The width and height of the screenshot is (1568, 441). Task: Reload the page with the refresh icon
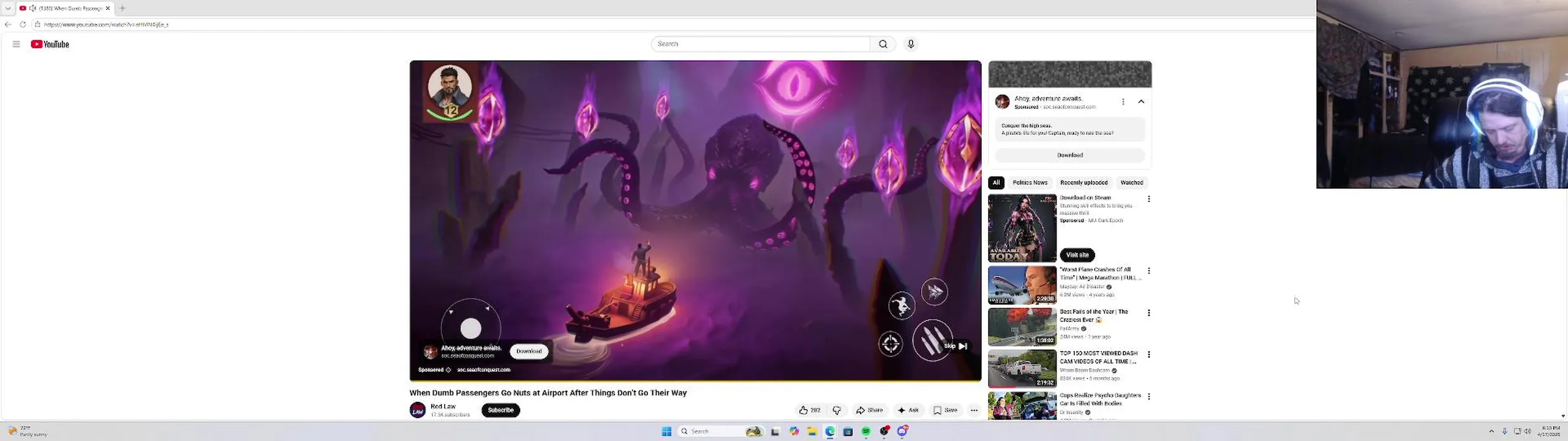pyautogui.click(x=23, y=24)
